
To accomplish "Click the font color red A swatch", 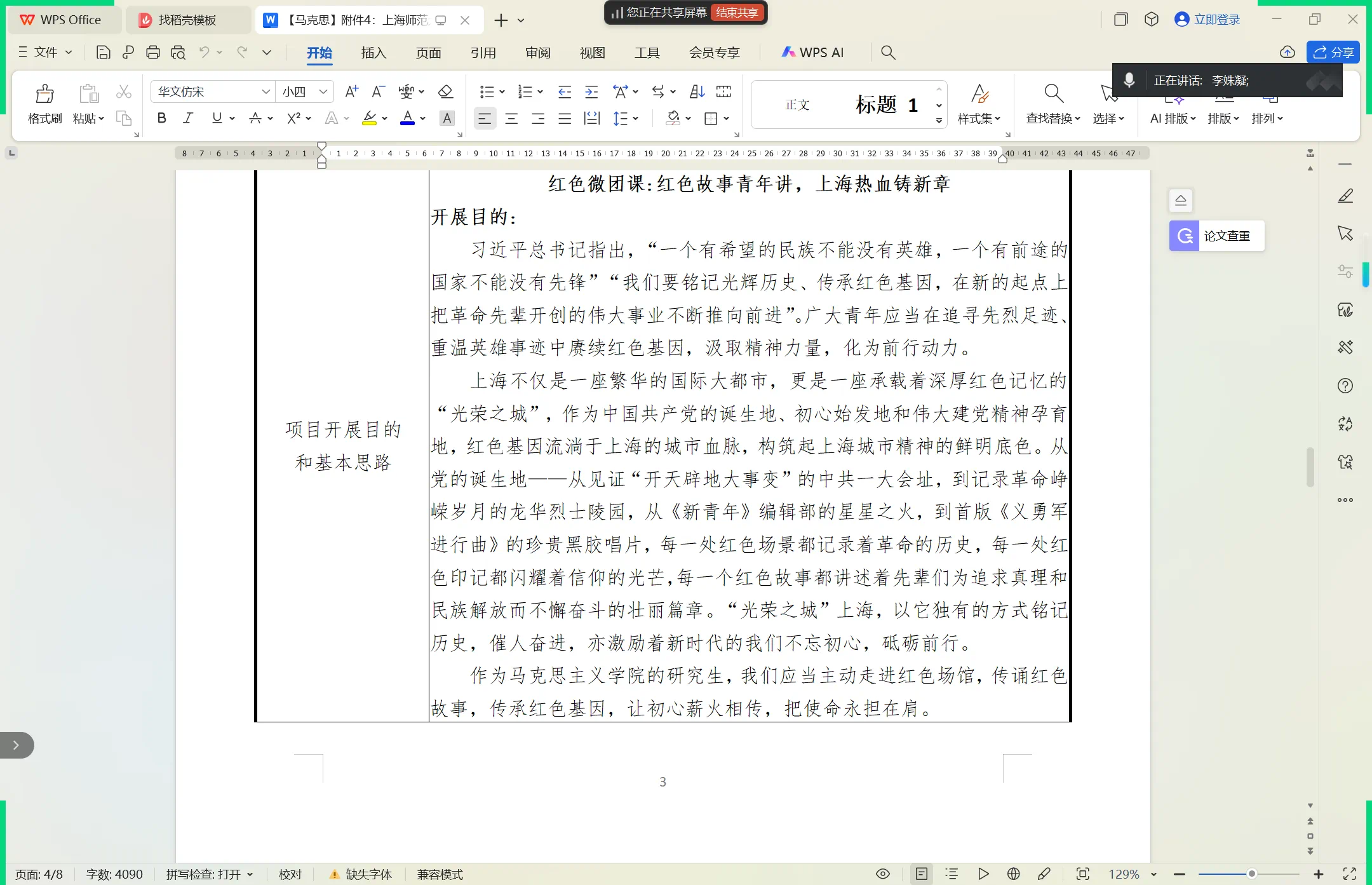I will (407, 118).
